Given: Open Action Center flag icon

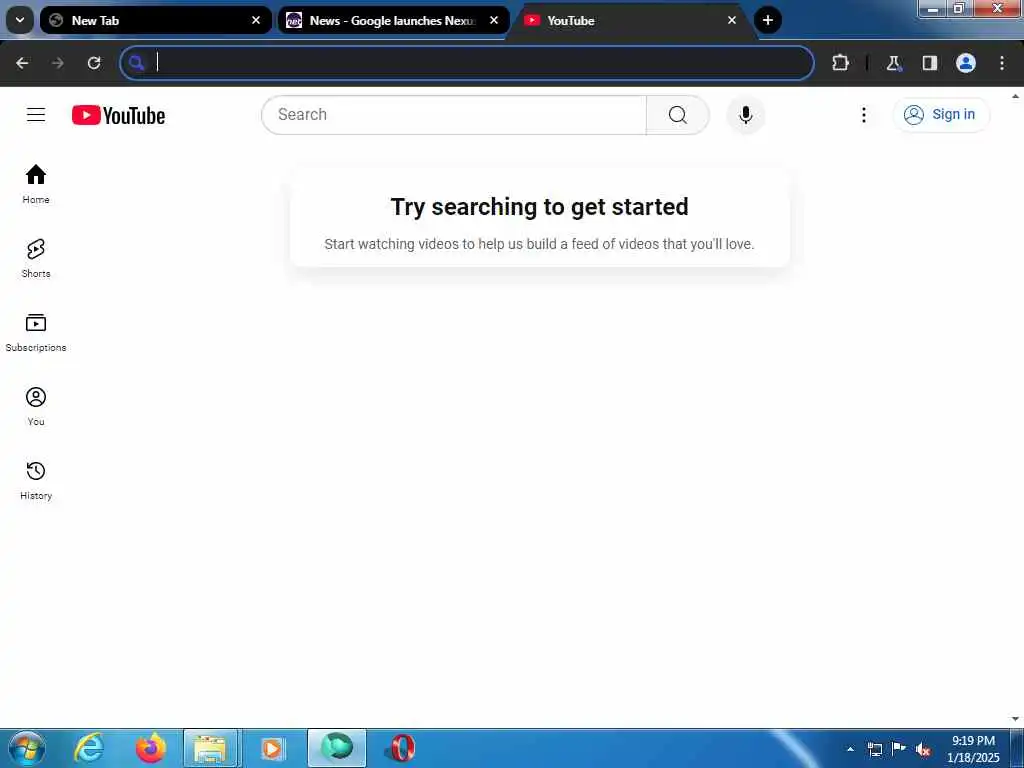Looking at the screenshot, I should click(899, 749).
